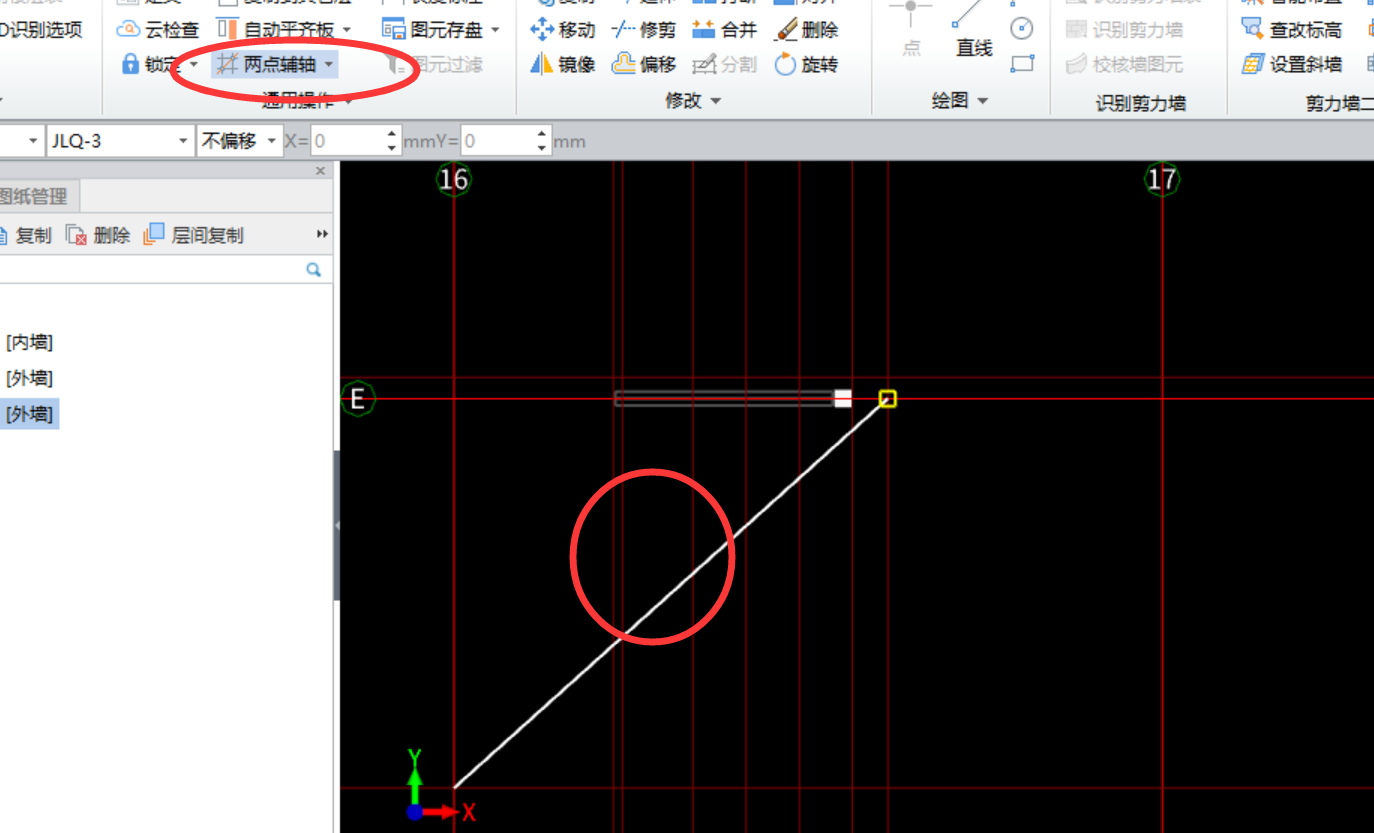This screenshot has height=833, width=1374.
Task: Open the 不偏移 offset mode dropdown
Action: (x=272, y=141)
